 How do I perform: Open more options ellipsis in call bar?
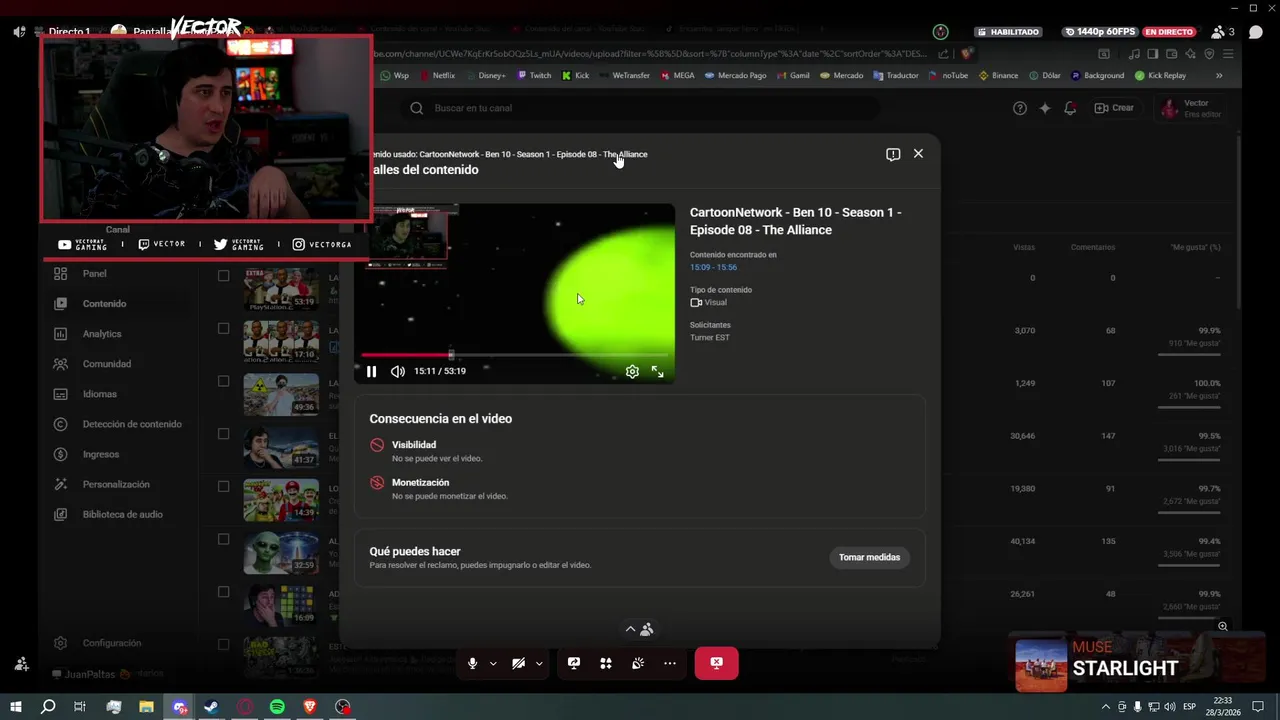[x=670, y=663]
